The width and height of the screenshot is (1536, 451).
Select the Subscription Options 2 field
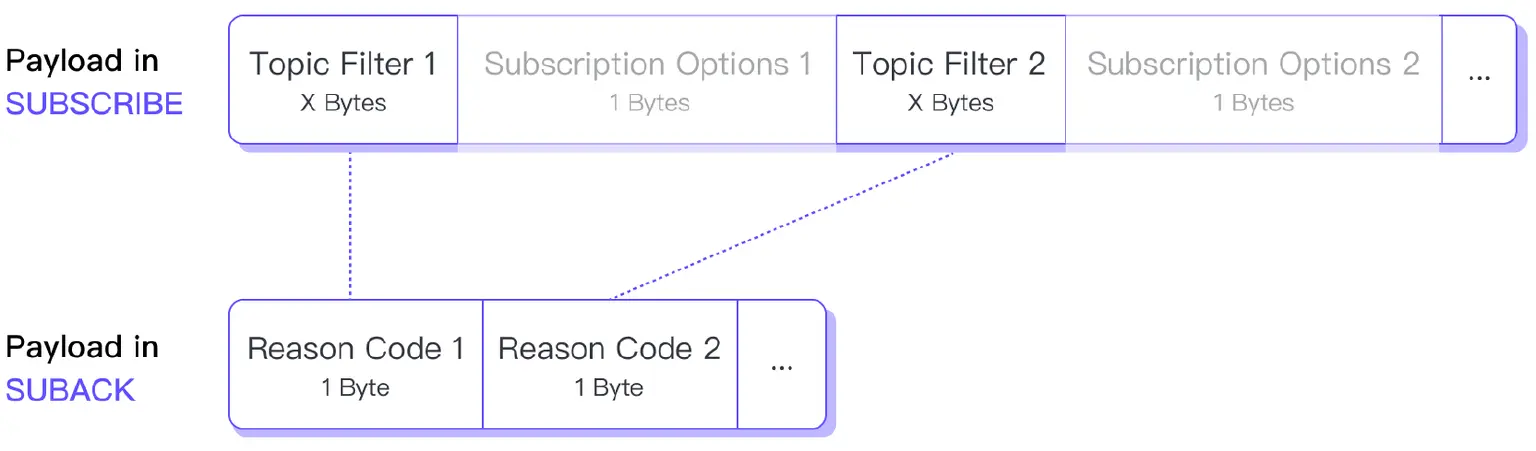click(1252, 79)
